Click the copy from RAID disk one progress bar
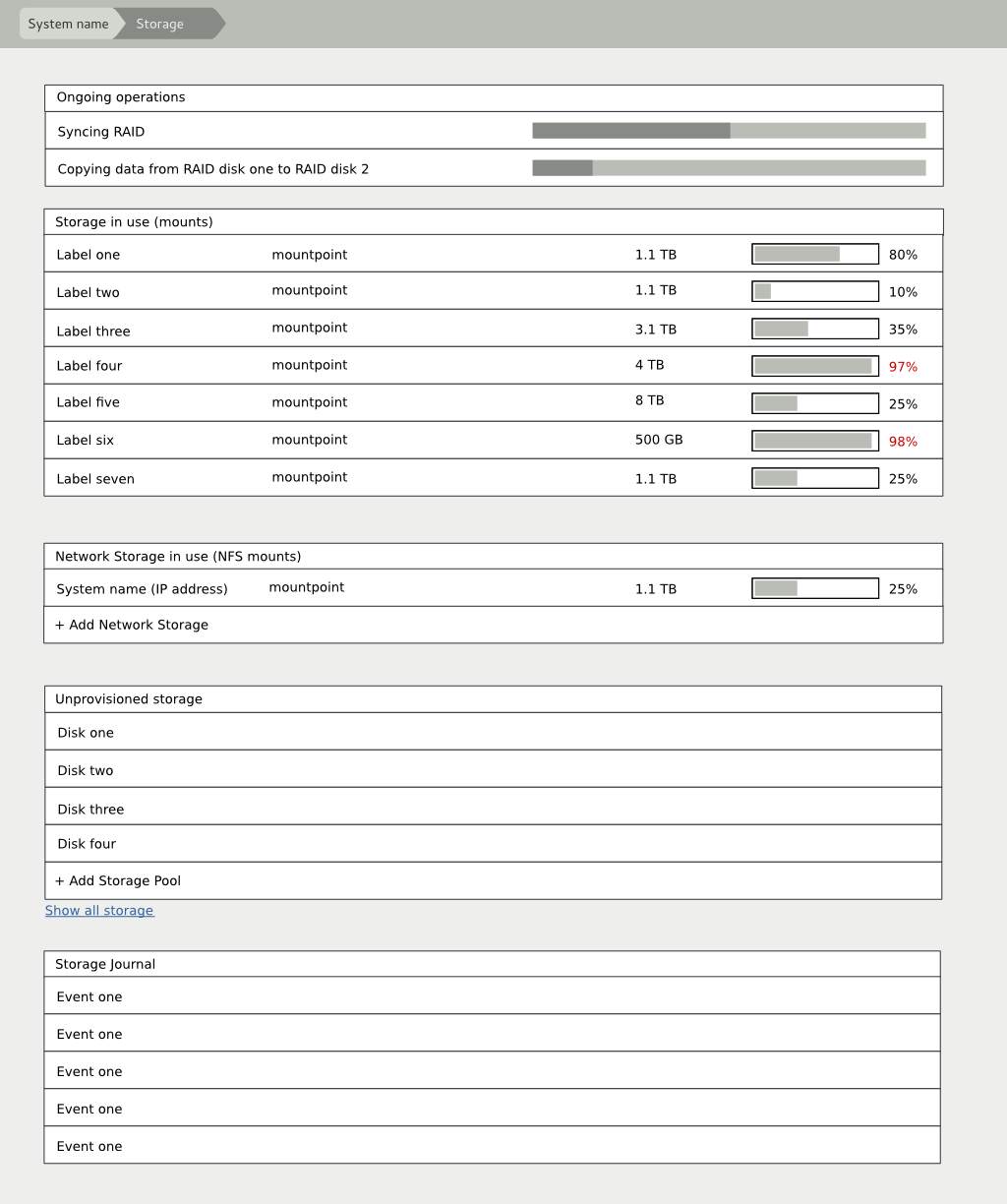Screen dimensions: 1007x1204 point(728,167)
